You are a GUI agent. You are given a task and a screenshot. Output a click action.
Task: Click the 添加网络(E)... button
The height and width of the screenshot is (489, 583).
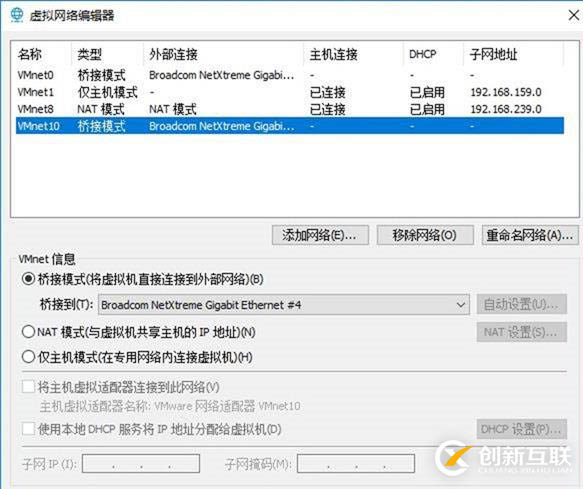320,235
